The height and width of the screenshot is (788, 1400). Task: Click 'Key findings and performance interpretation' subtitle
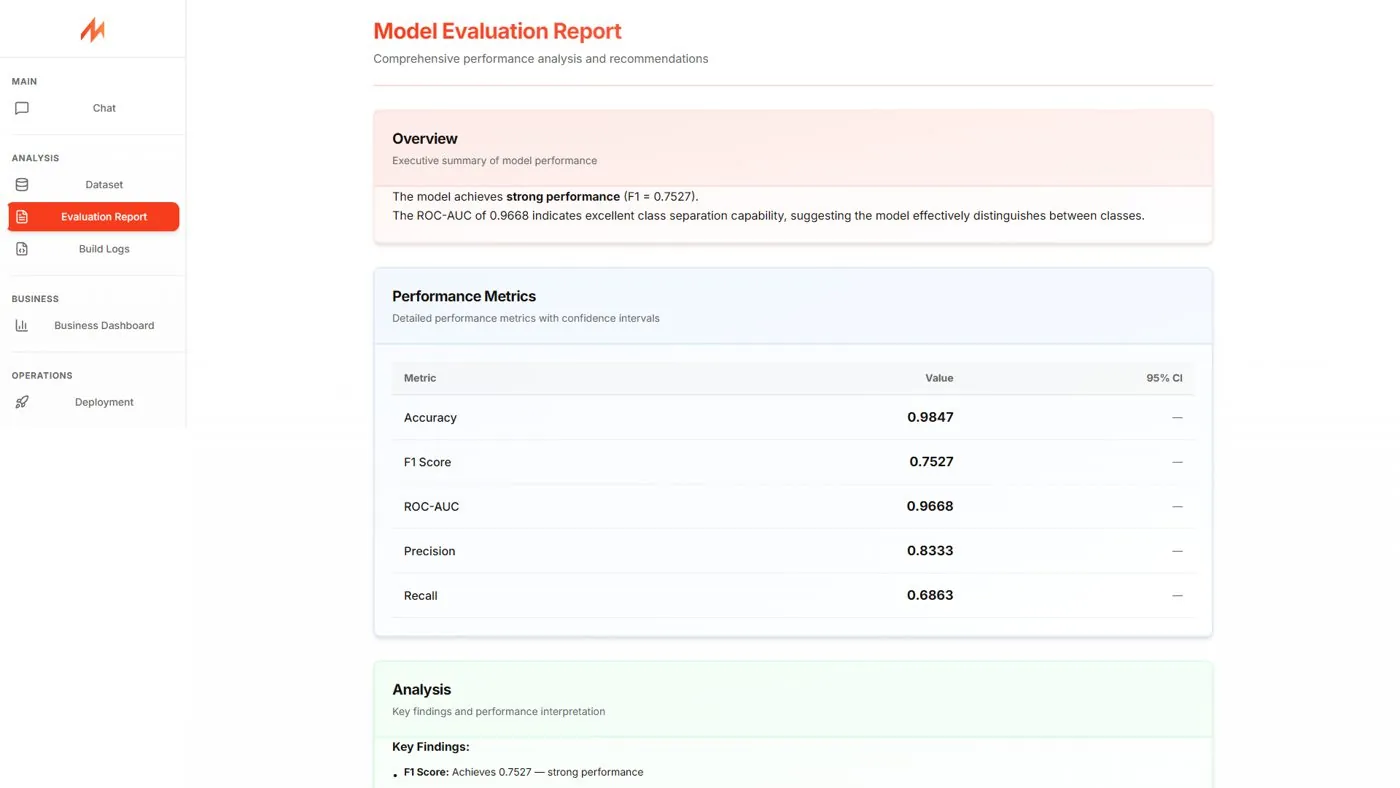point(498,712)
